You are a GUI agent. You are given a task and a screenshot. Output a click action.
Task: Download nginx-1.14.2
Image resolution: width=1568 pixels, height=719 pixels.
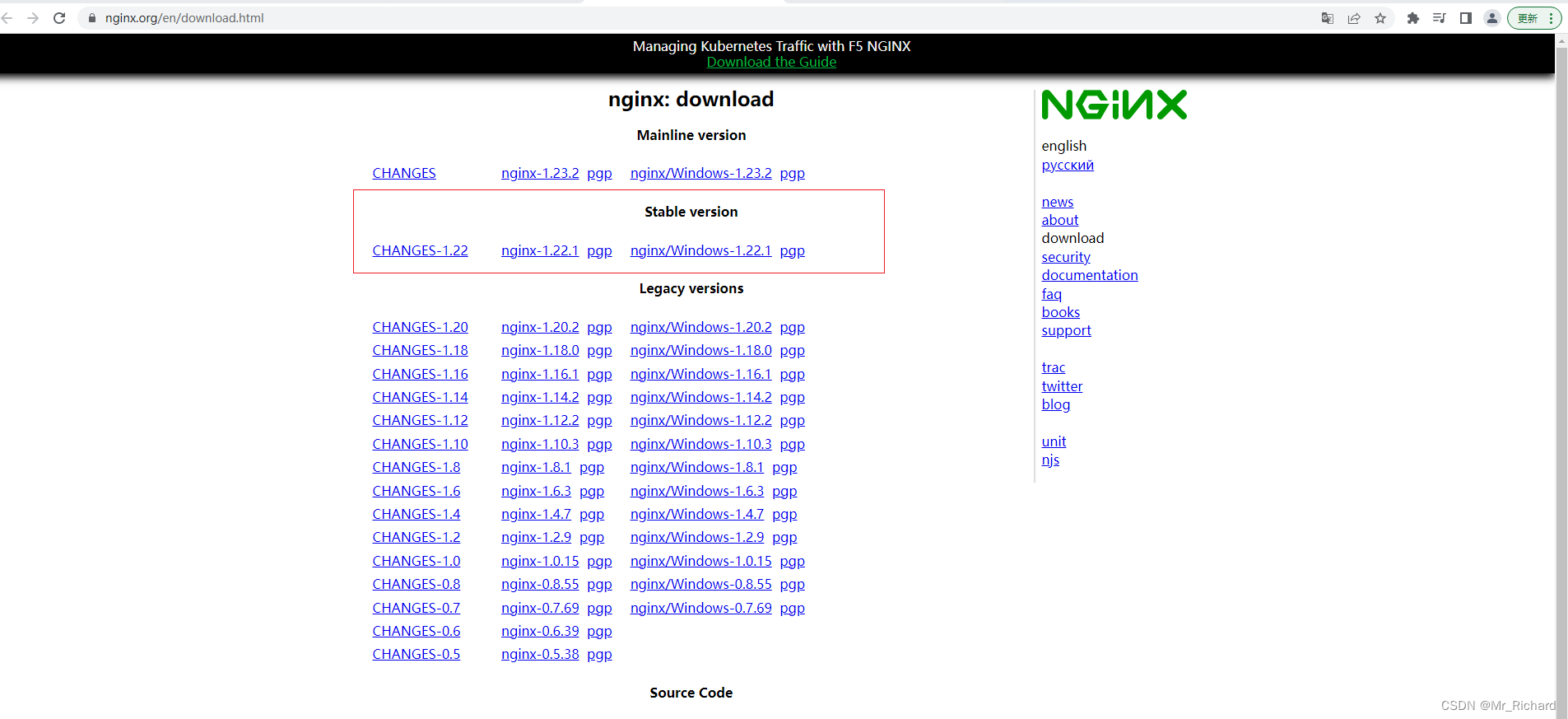pyautogui.click(x=540, y=398)
